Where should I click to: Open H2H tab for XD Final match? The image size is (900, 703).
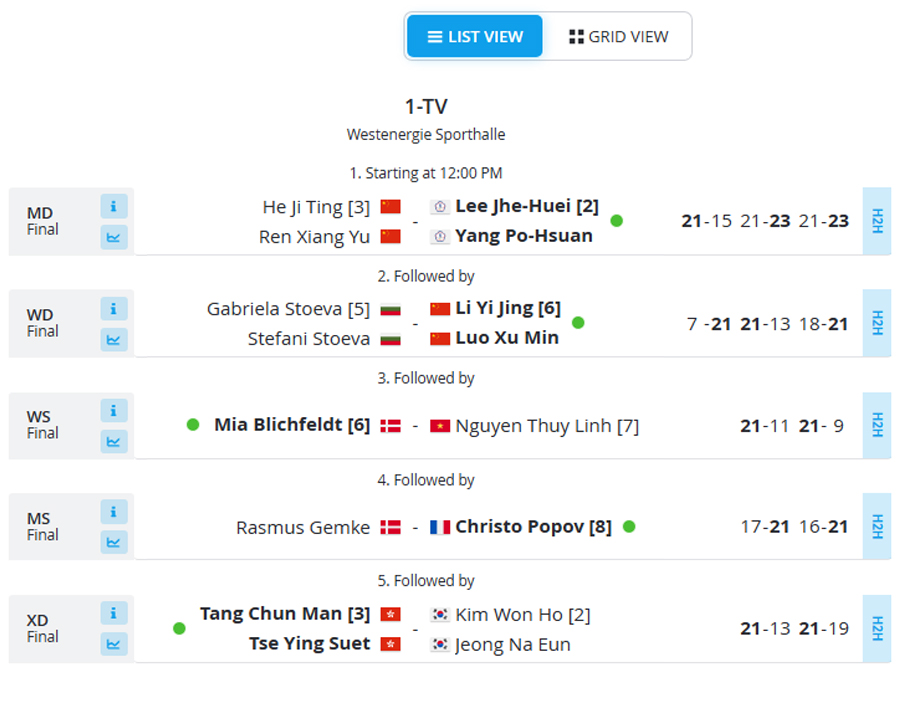[x=877, y=628]
